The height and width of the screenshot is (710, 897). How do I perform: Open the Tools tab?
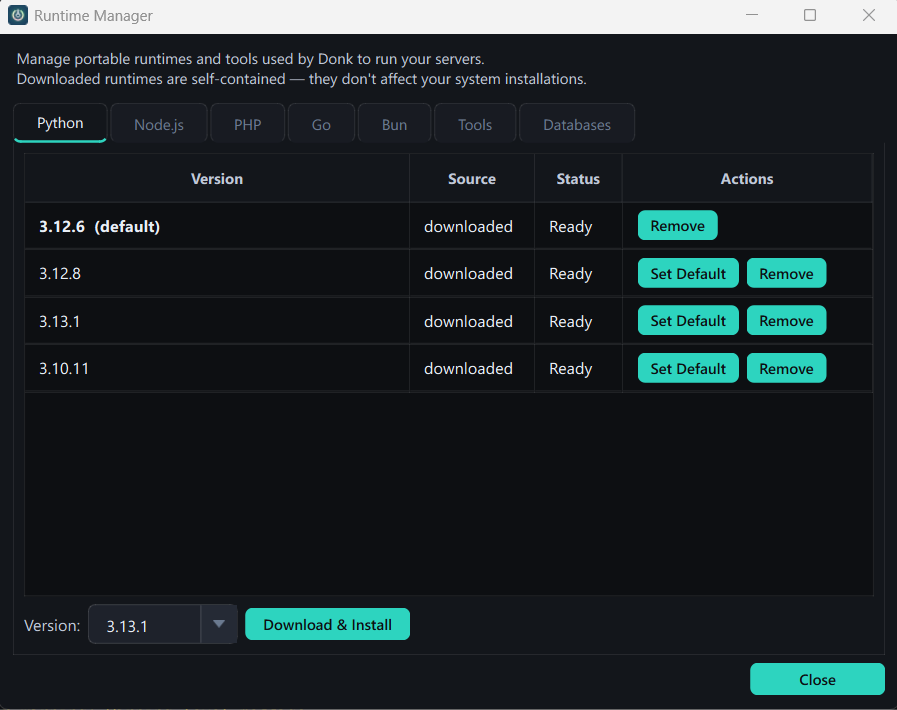pos(474,123)
